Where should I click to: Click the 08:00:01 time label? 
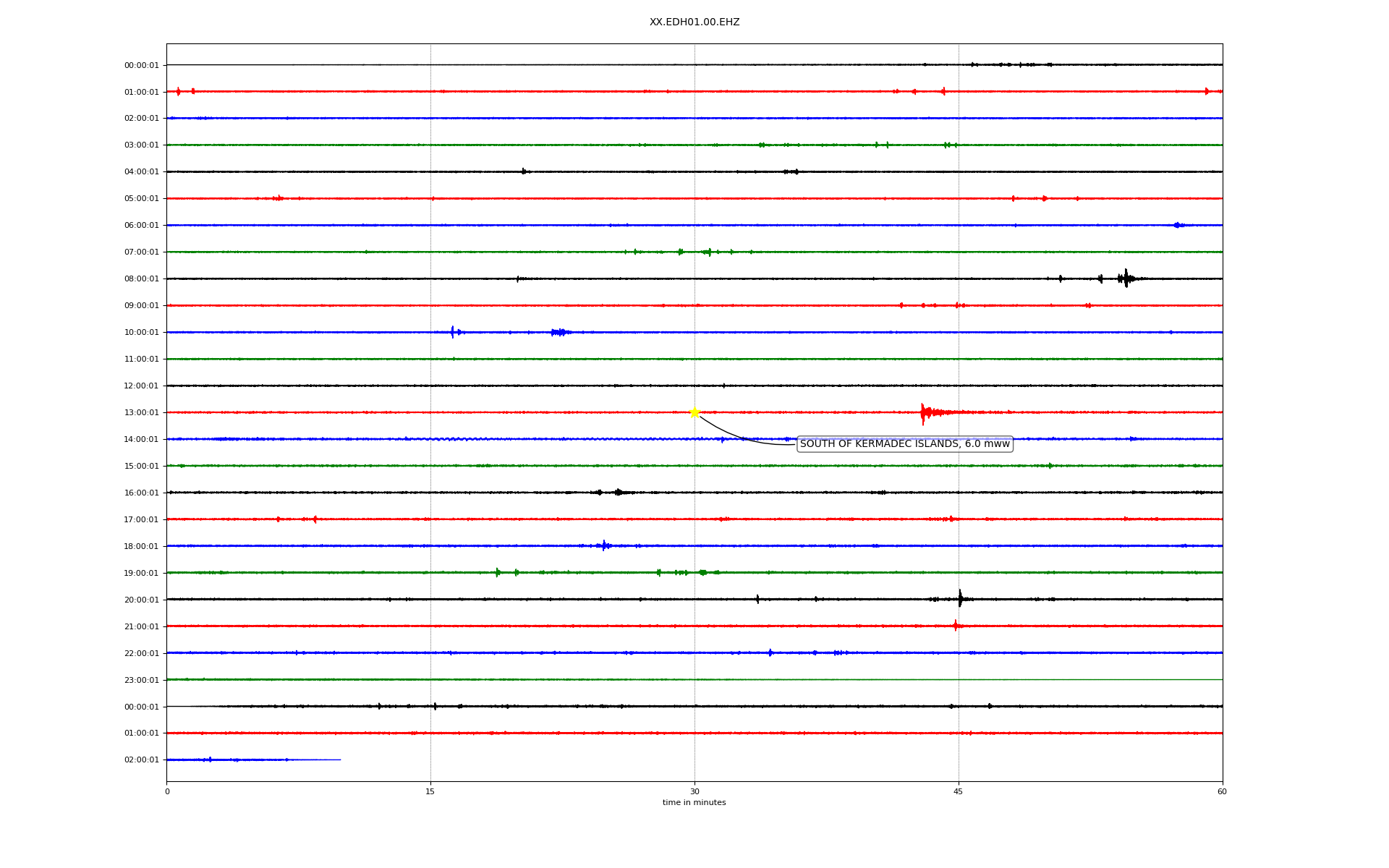point(141,279)
